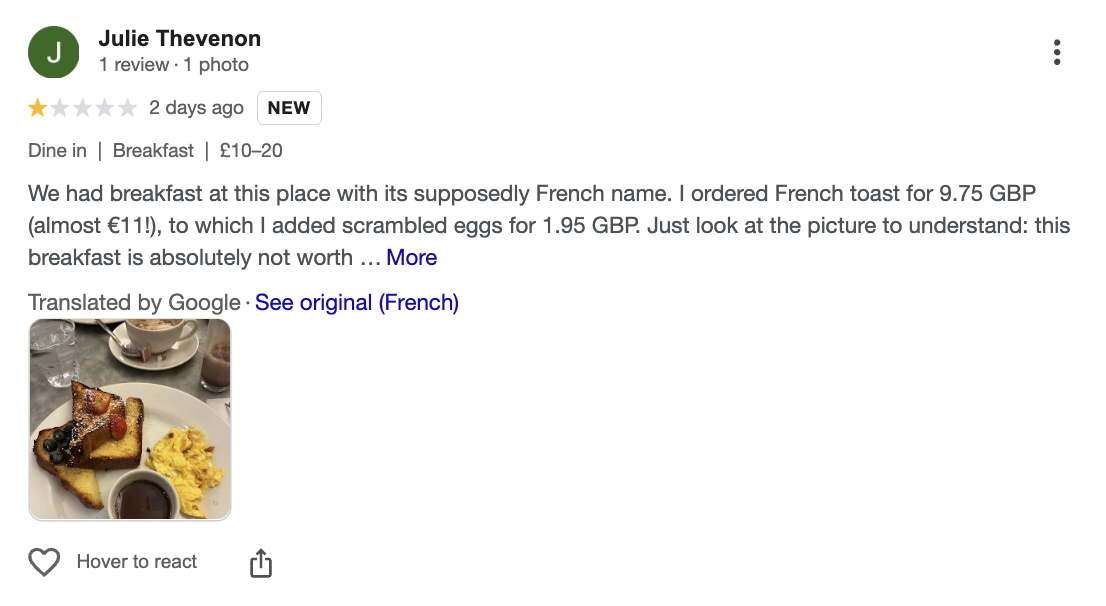The image size is (1106, 606).
Task: Click the "Translated by Google" text
Action: pos(134,302)
